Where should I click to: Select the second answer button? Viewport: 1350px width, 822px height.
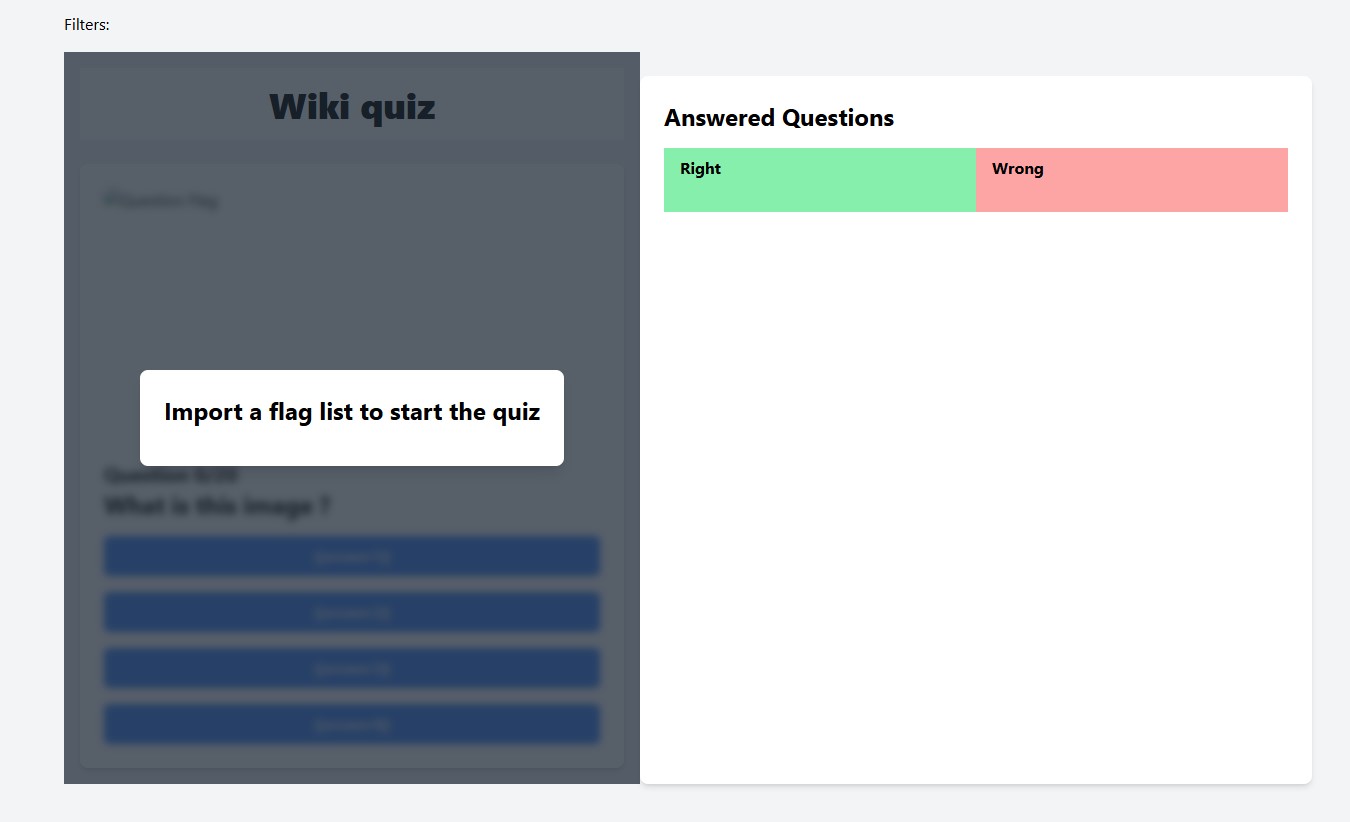351,612
